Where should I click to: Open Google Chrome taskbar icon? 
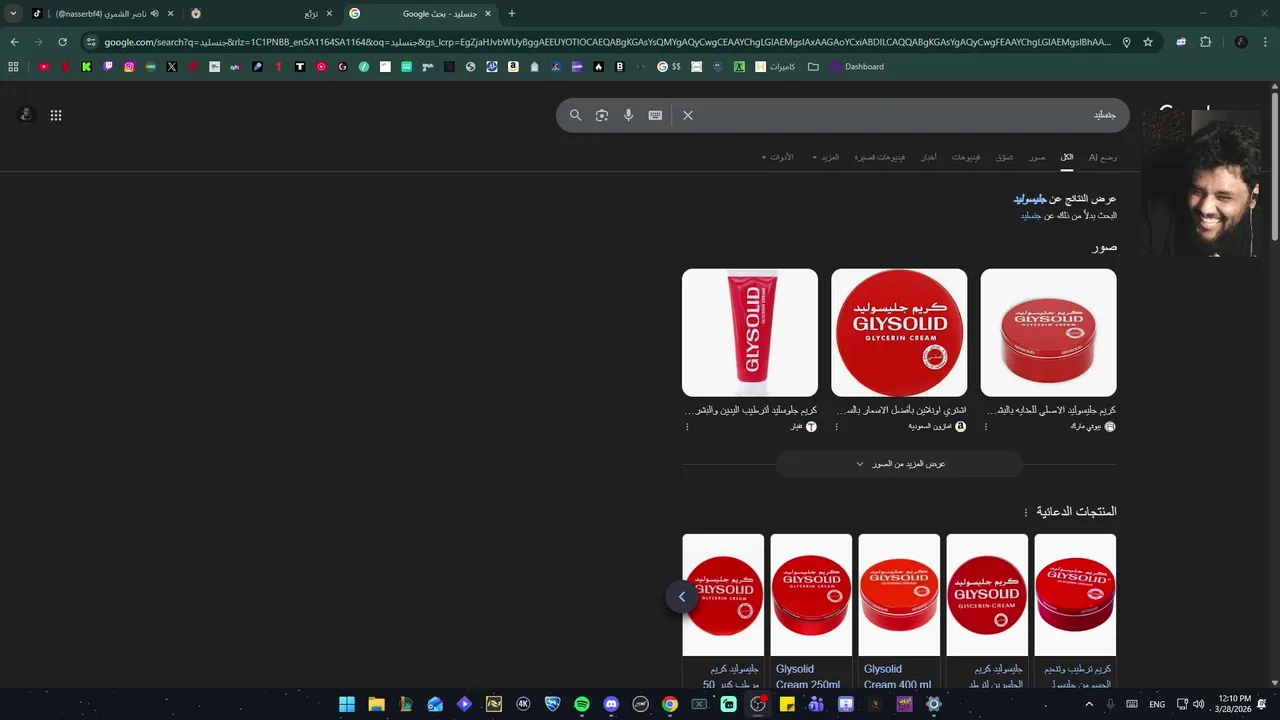pos(670,704)
